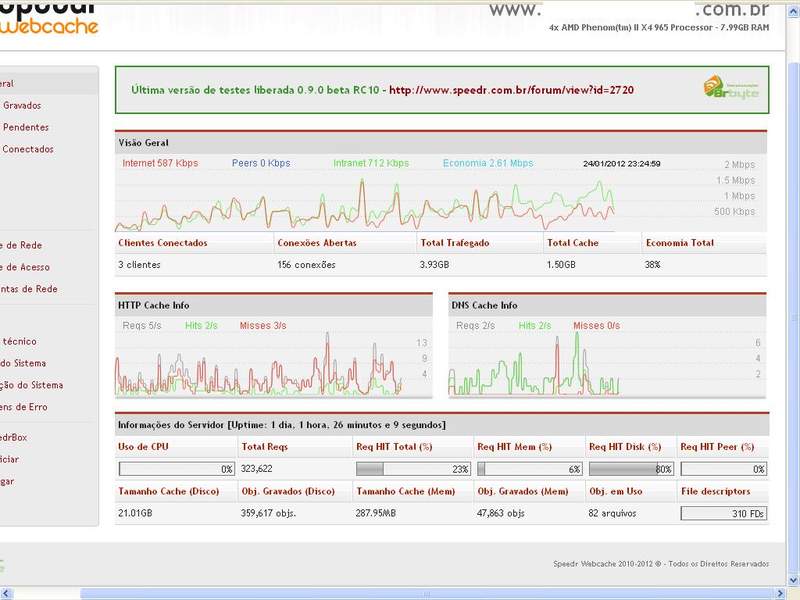
Task: Select Pendentes in the sidebar menu
Action: click(x=26, y=128)
